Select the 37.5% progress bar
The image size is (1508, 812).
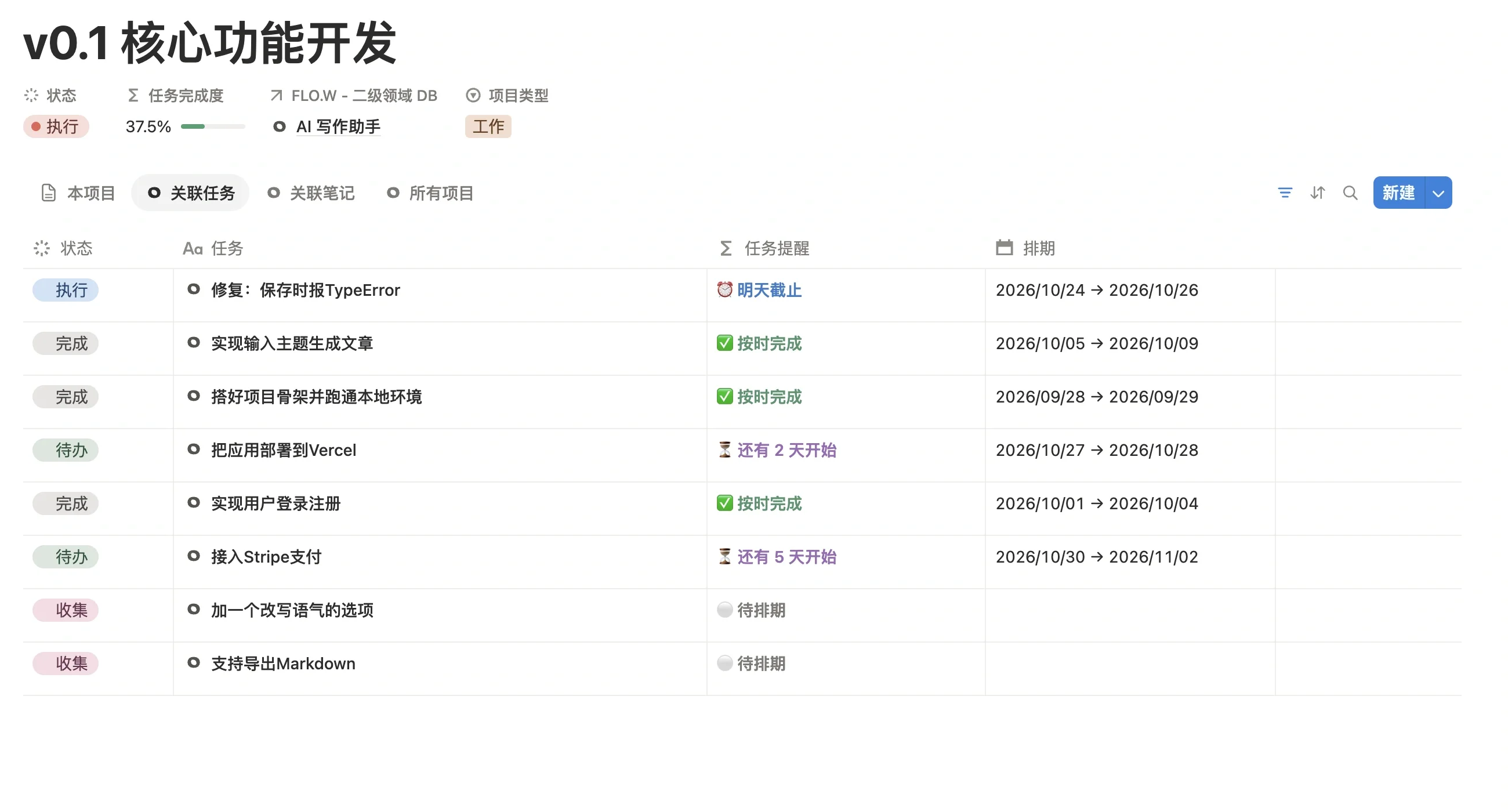click(212, 126)
